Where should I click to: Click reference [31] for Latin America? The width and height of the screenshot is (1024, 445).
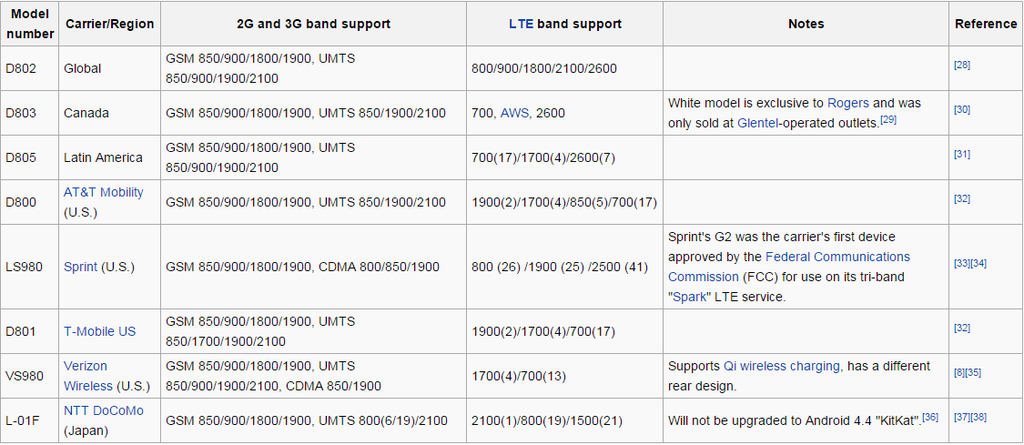point(962,154)
